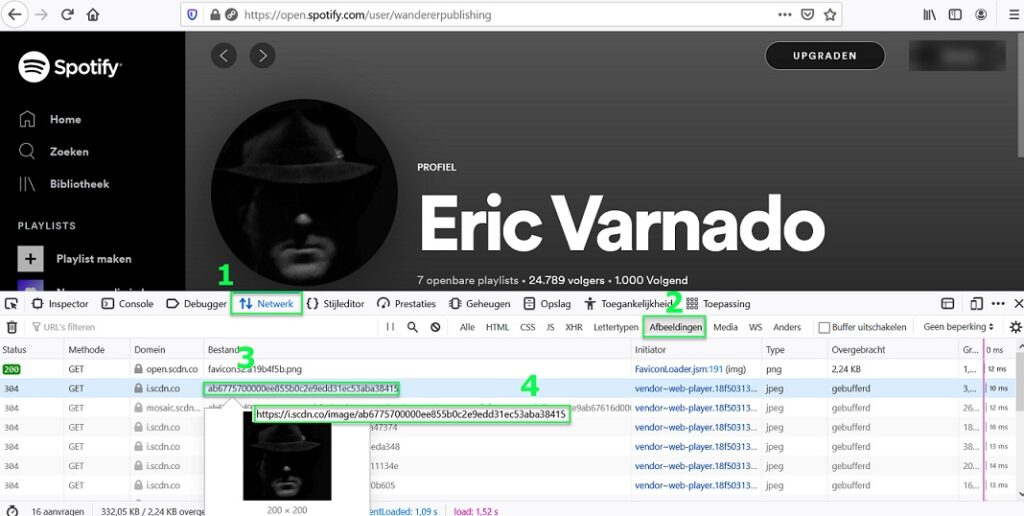Filter requests by Afbeeldingen
Image resolution: width=1024 pixels, height=516 pixels.
(675, 327)
